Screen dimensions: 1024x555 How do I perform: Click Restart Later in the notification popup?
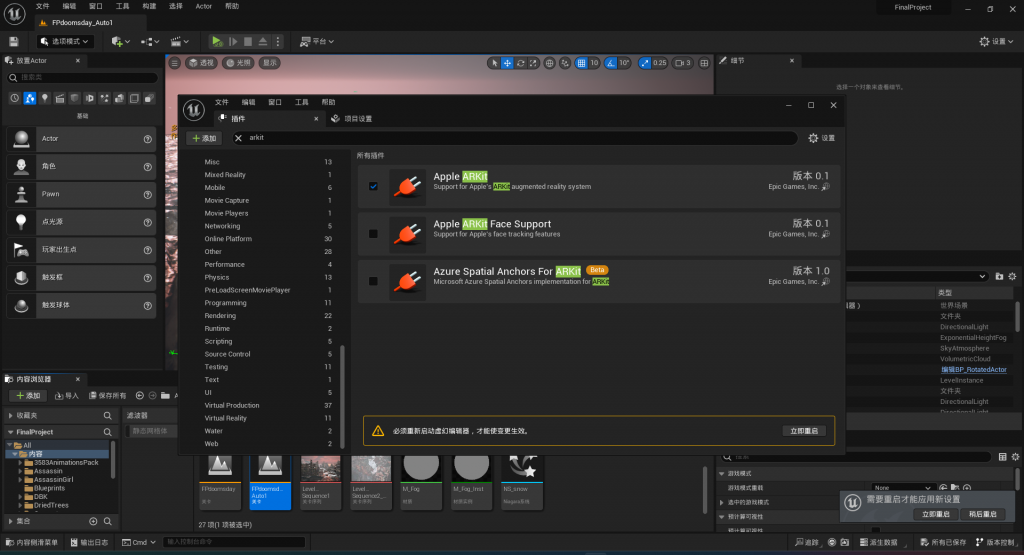(982, 514)
